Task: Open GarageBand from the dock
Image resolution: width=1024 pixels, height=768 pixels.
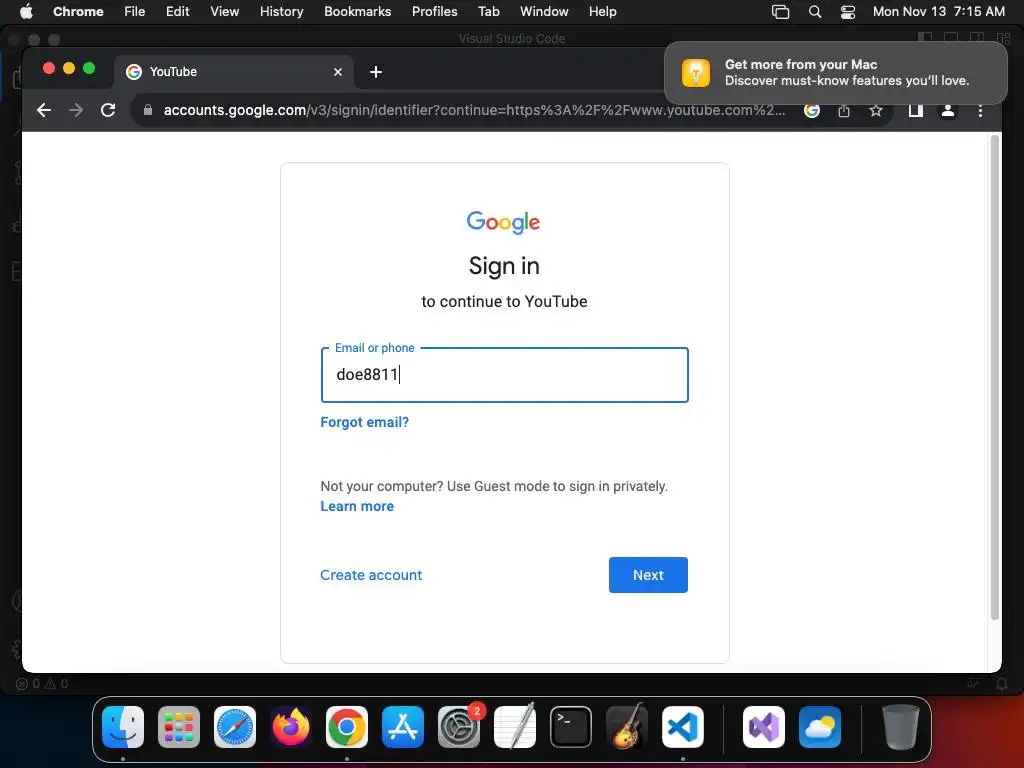Action: click(x=627, y=727)
